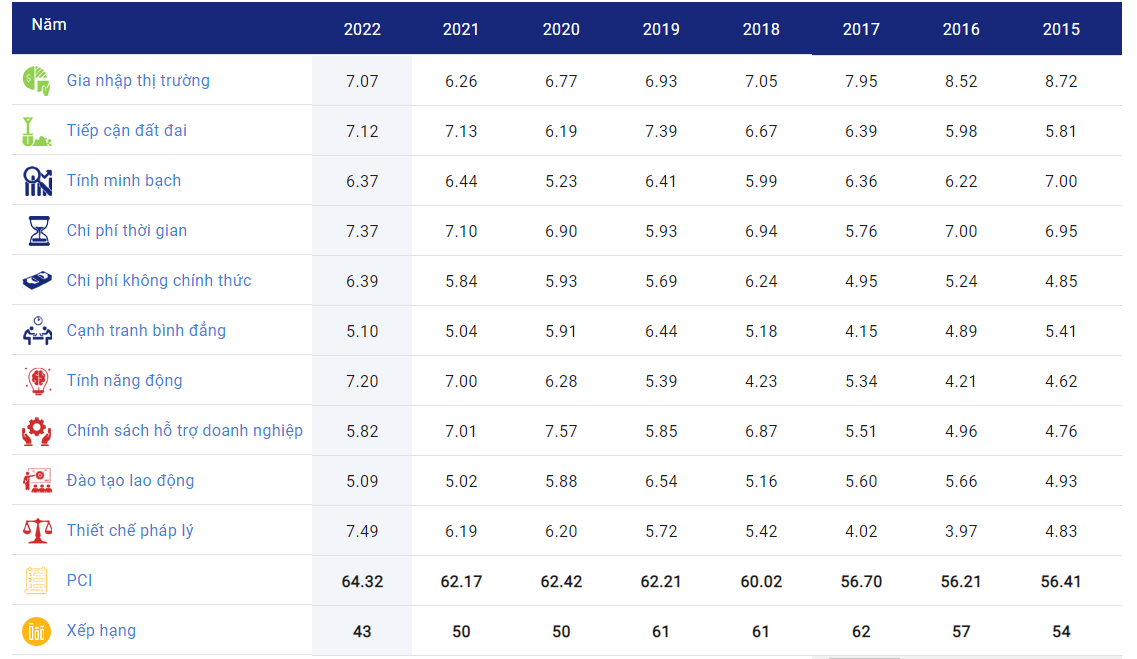Select the 2020 column header

point(561,29)
